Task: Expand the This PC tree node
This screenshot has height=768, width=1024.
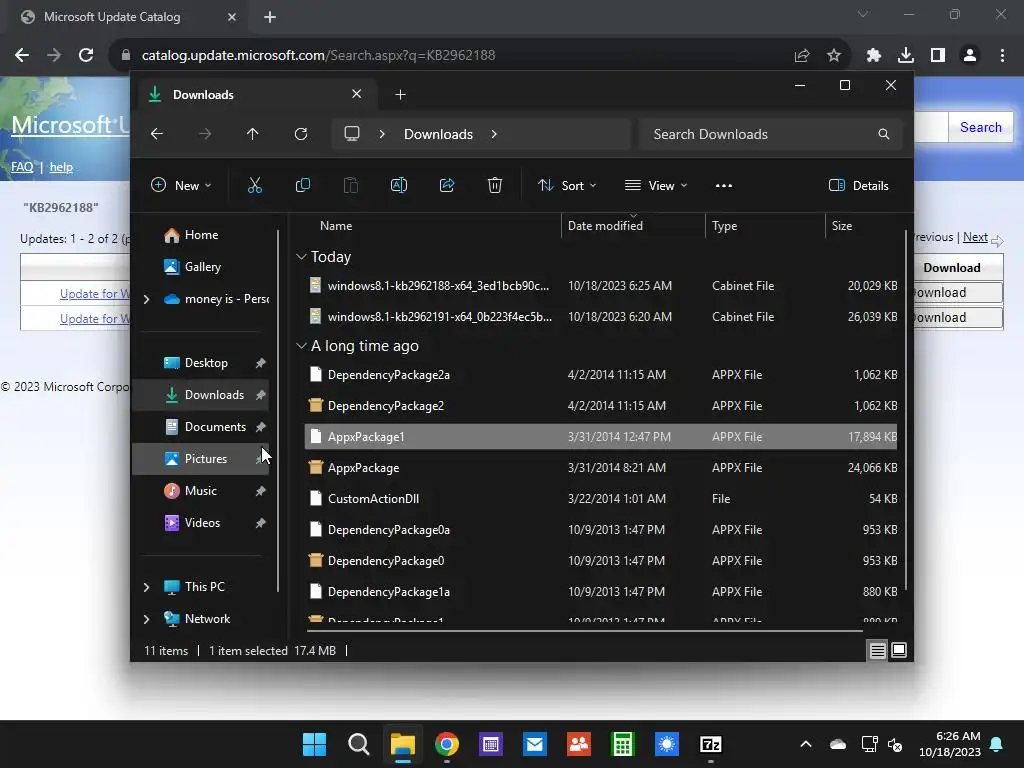Action: (146, 587)
